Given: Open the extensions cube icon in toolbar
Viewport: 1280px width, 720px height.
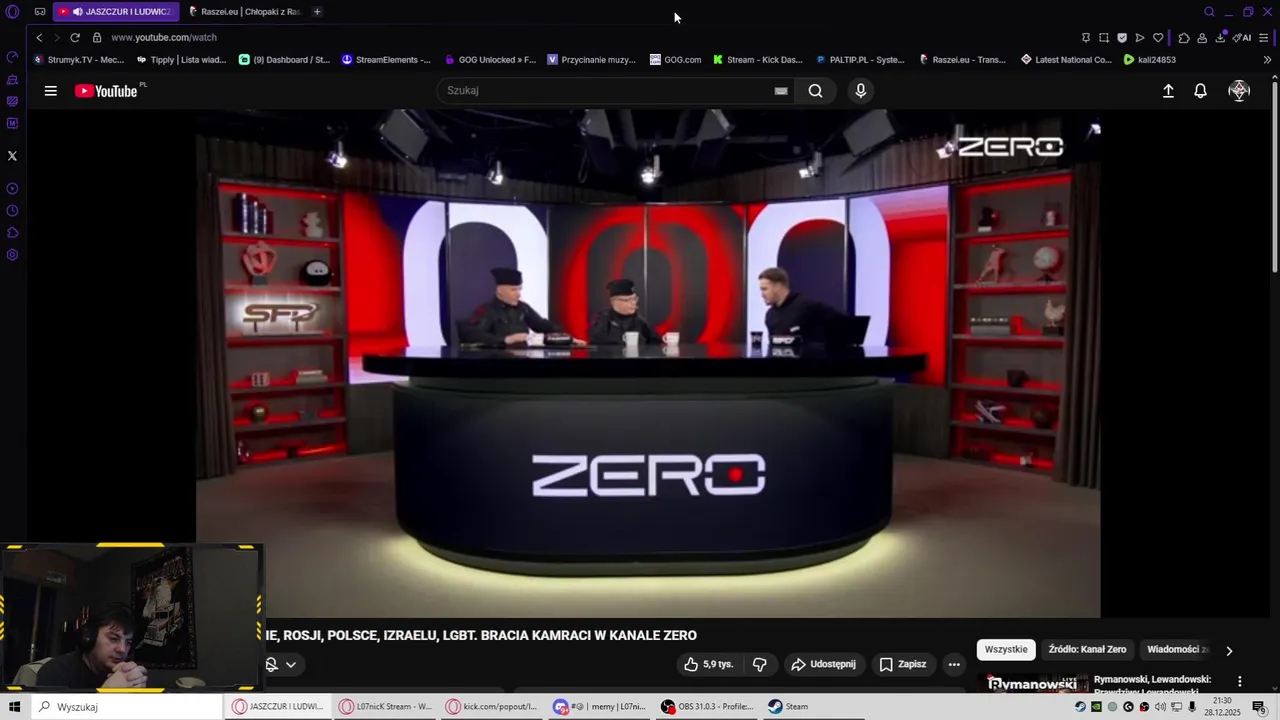Looking at the screenshot, I should [1184, 38].
